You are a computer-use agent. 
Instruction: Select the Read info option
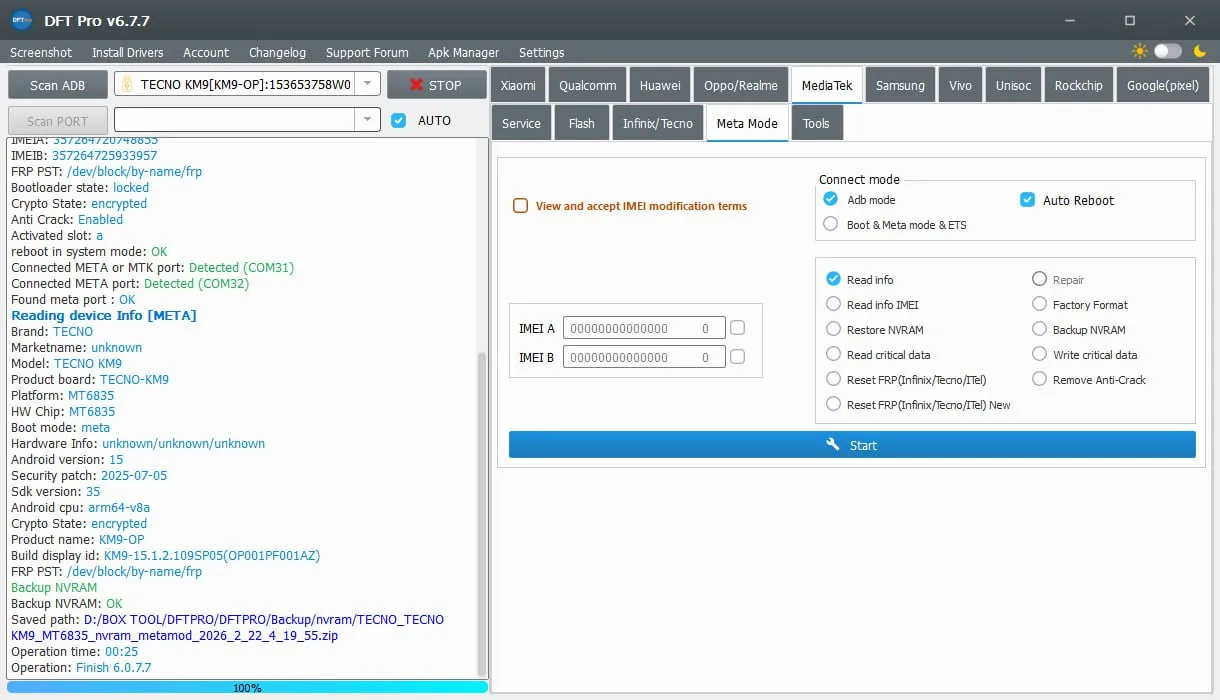[x=833, y=279]
